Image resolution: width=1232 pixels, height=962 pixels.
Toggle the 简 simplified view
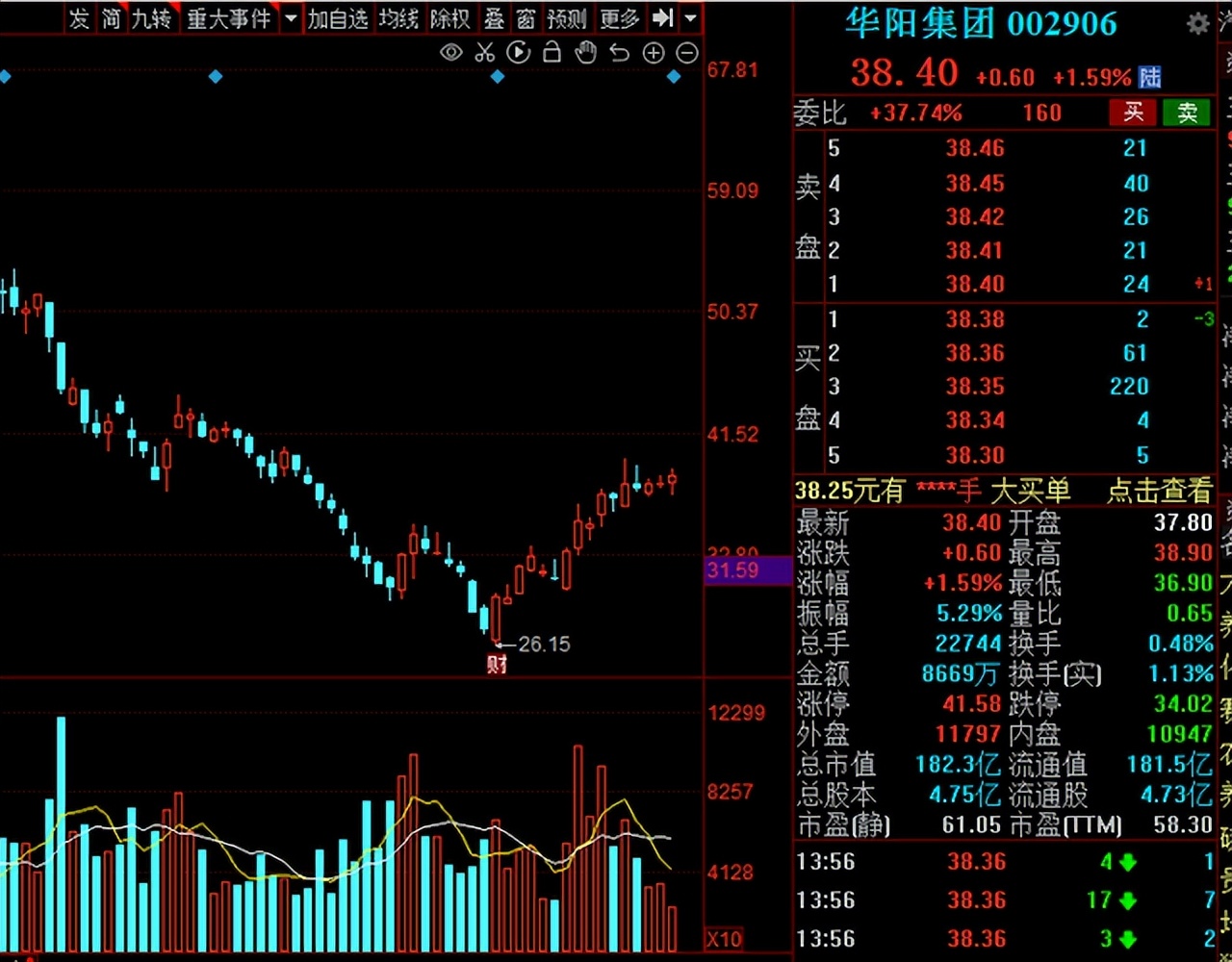(112, 18)
